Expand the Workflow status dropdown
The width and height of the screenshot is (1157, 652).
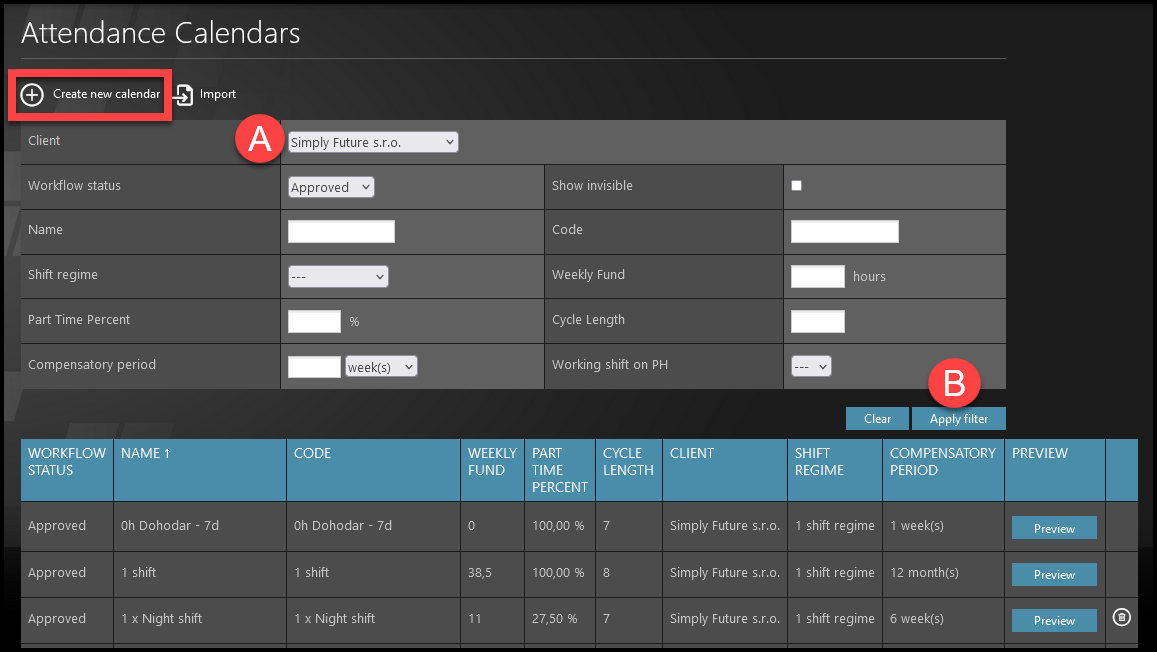click(x=331, y=187)
